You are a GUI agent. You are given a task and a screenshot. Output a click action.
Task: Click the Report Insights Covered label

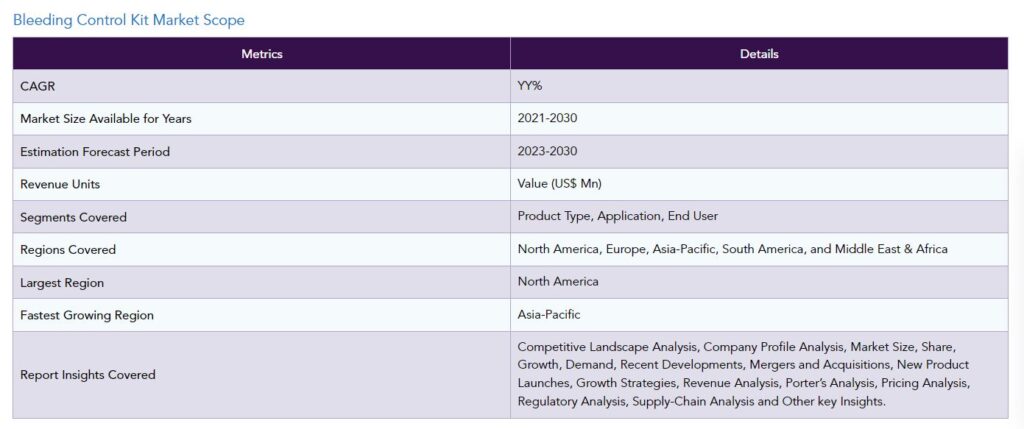point(88,375)
